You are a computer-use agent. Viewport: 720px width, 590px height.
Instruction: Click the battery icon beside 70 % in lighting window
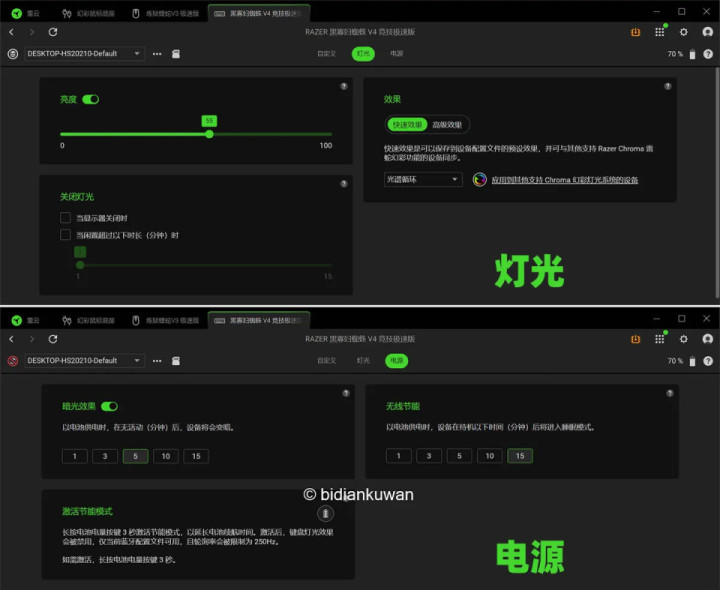click(692, 54)
